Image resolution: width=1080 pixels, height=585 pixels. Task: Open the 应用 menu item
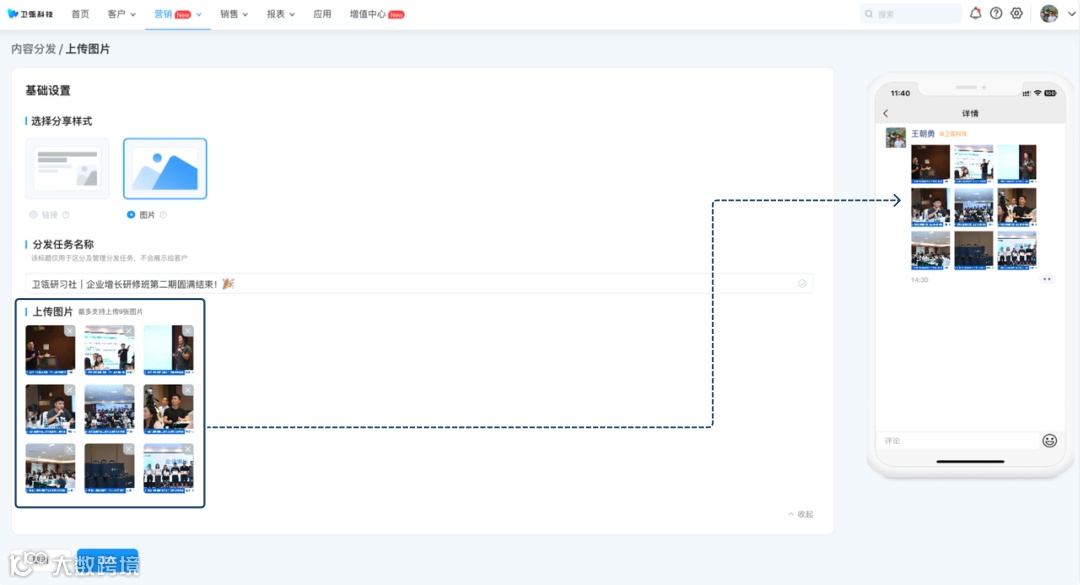click(x=322, y=14)
